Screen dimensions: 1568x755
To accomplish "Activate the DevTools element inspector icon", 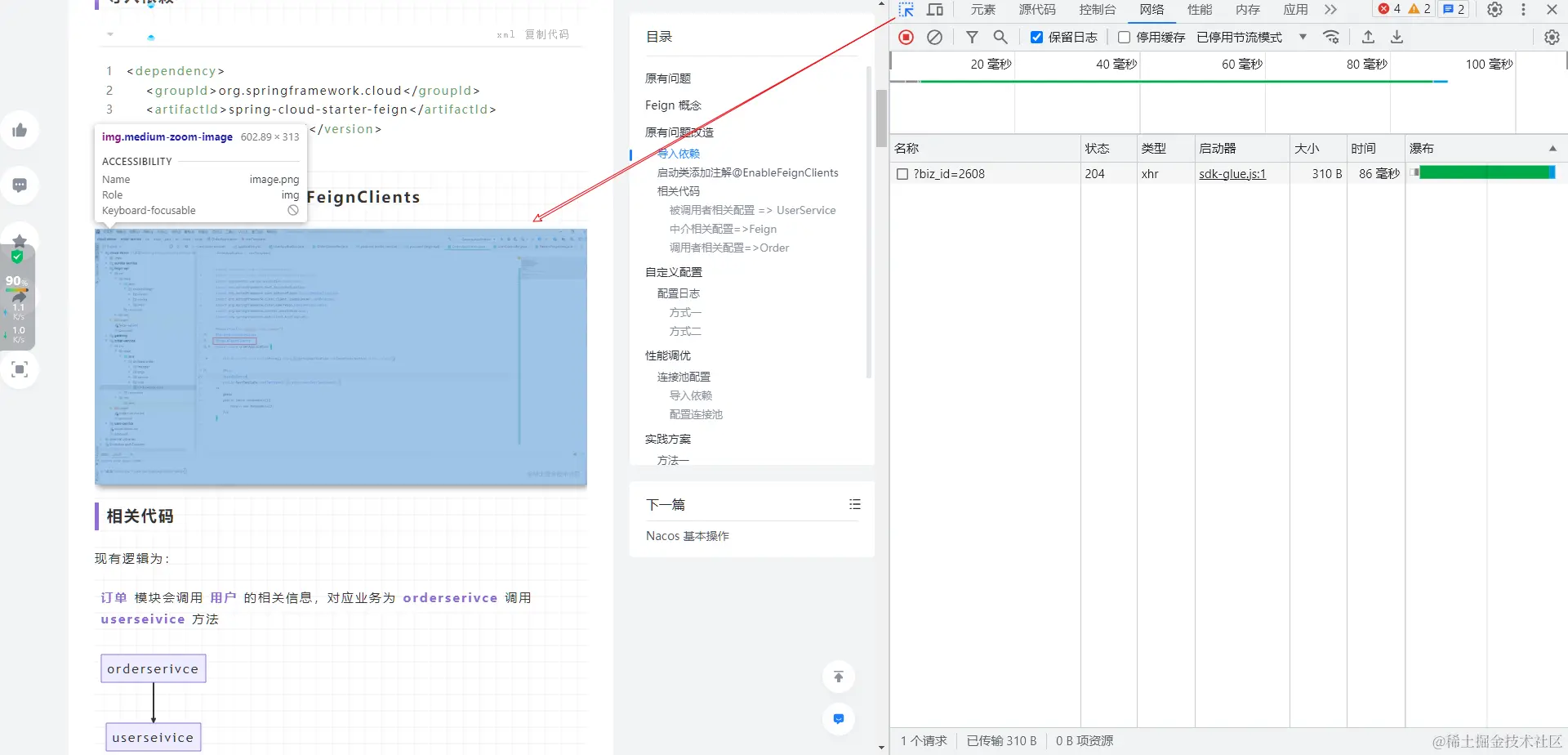I will click(x=906, y=10).
